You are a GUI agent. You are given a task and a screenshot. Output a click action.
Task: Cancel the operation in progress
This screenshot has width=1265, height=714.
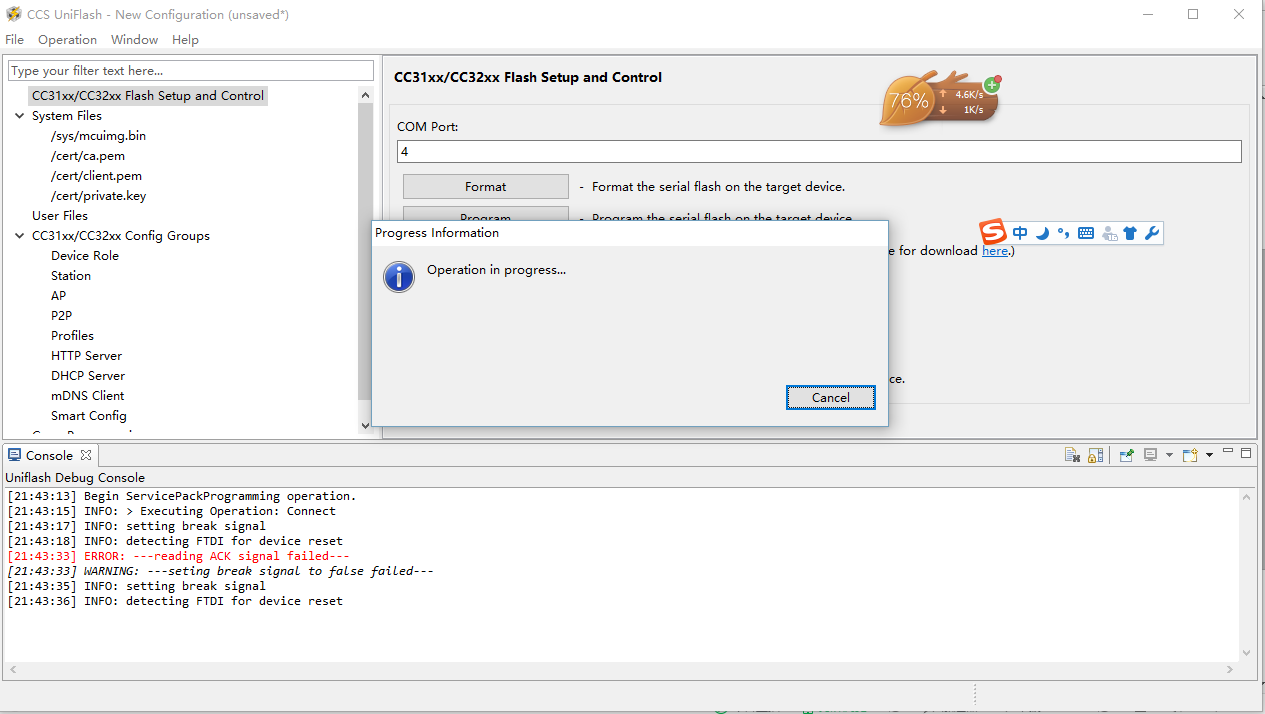click(x=830, y=397)
